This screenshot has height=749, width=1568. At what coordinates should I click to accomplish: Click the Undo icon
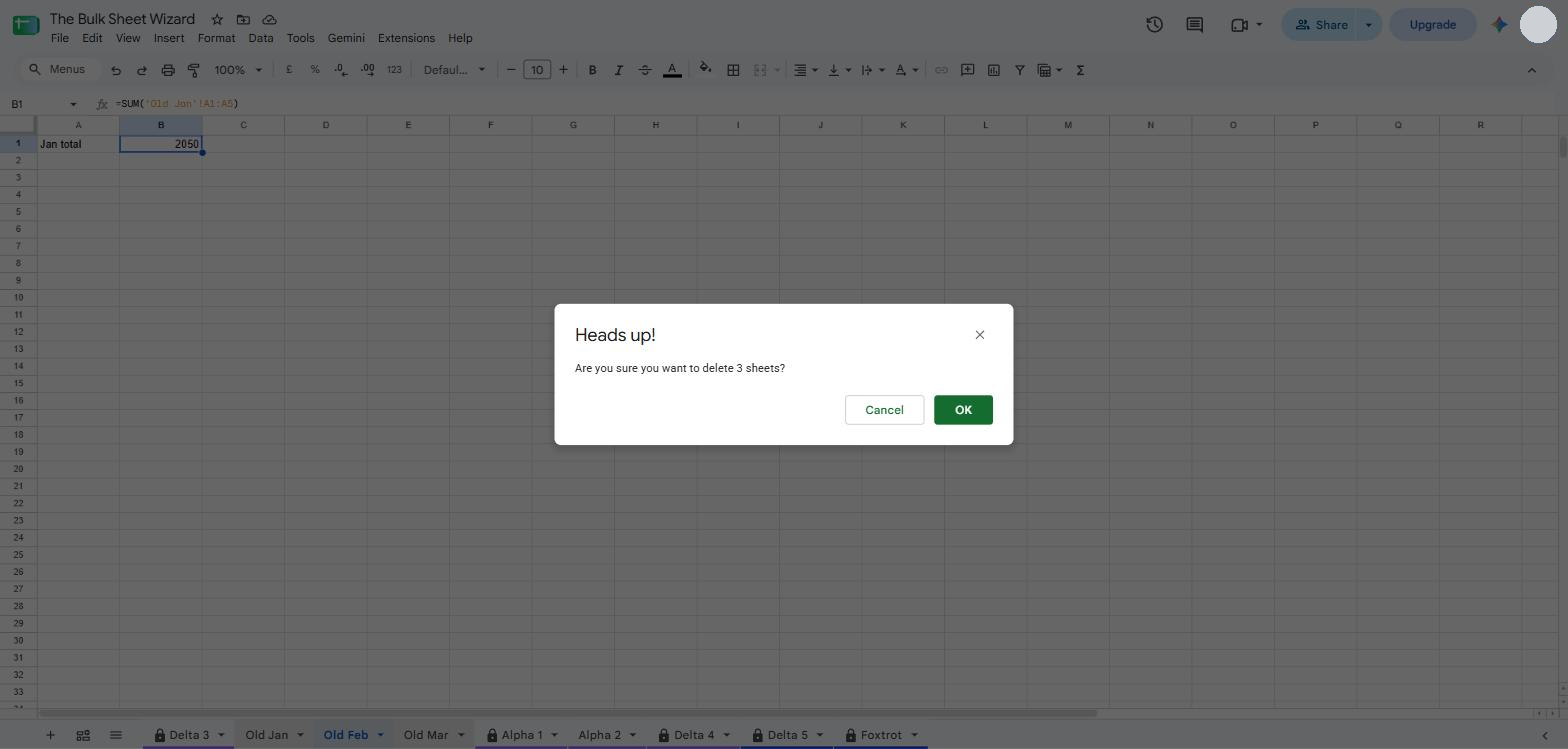click(x=116, y=70)
